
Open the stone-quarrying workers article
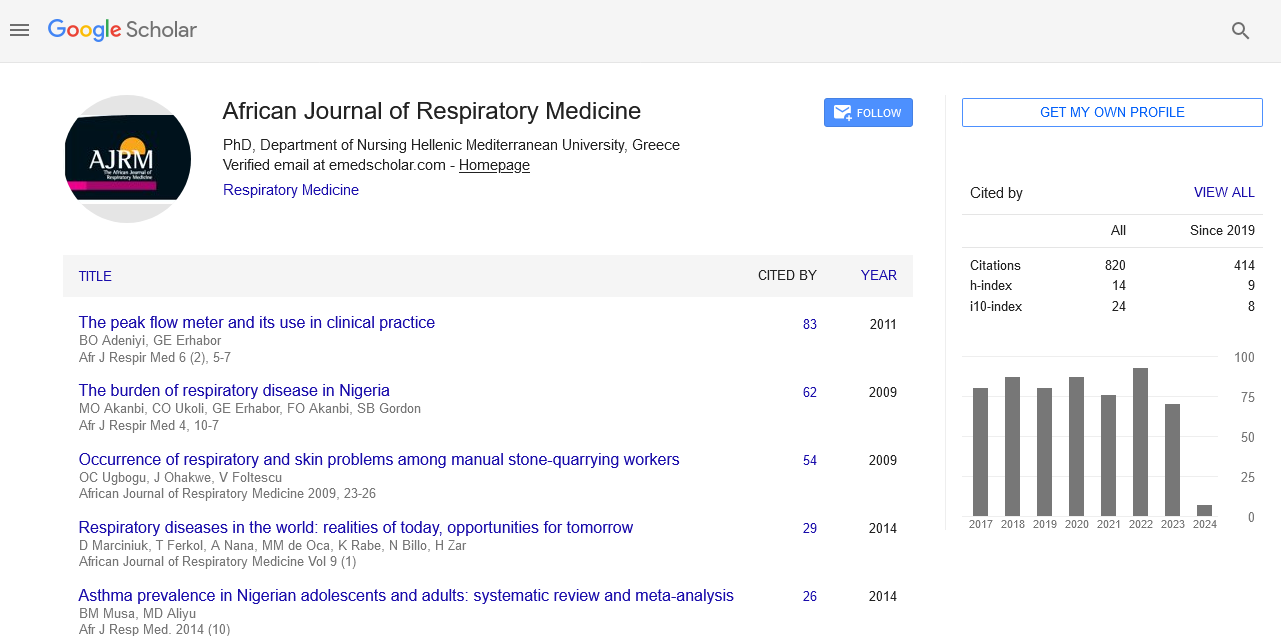[379, 459]
